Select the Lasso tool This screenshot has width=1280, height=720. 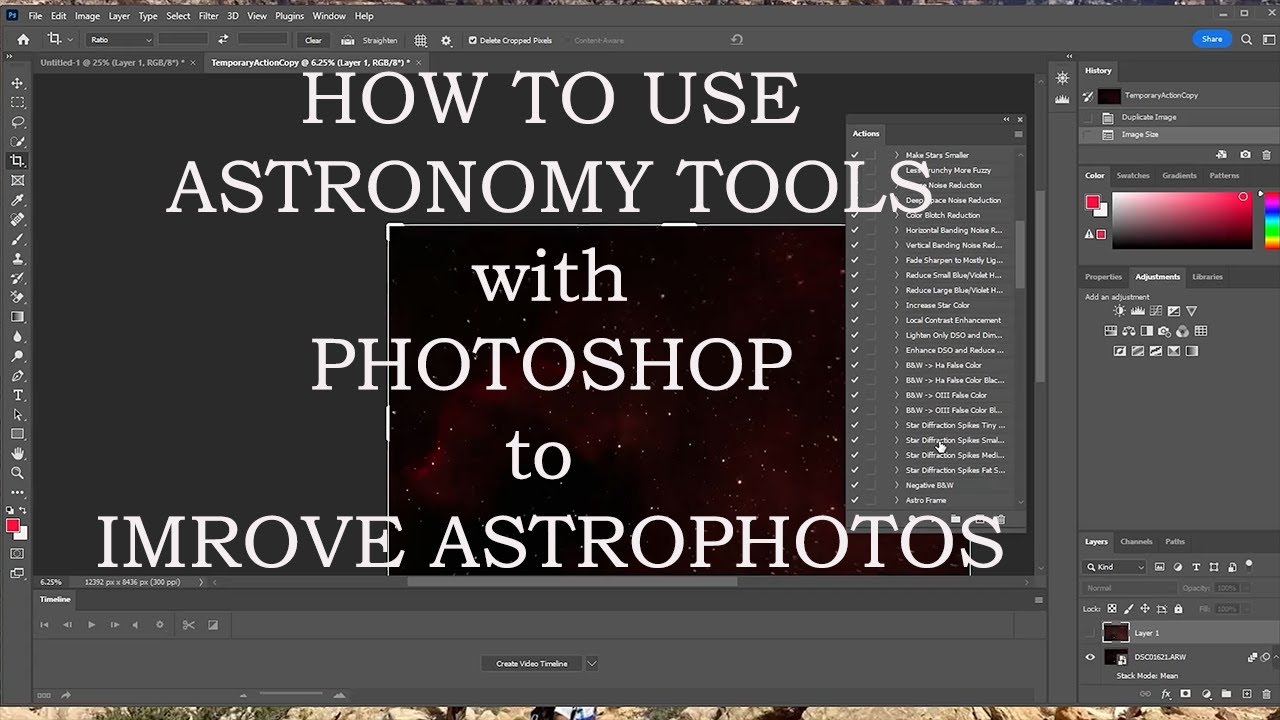(x=17, y=122)
